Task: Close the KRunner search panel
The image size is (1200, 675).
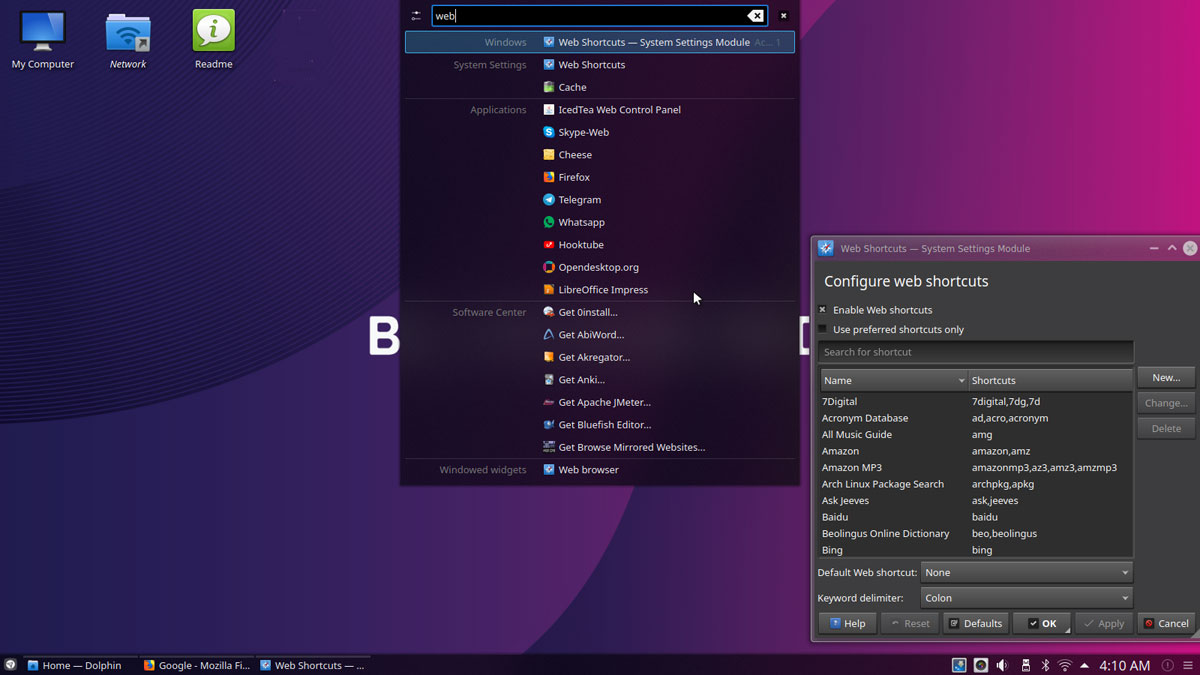Action: (783, 16)
